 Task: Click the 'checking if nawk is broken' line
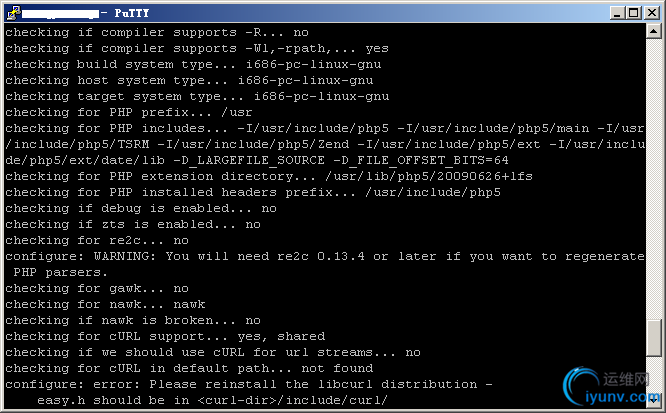pos(133,320)
